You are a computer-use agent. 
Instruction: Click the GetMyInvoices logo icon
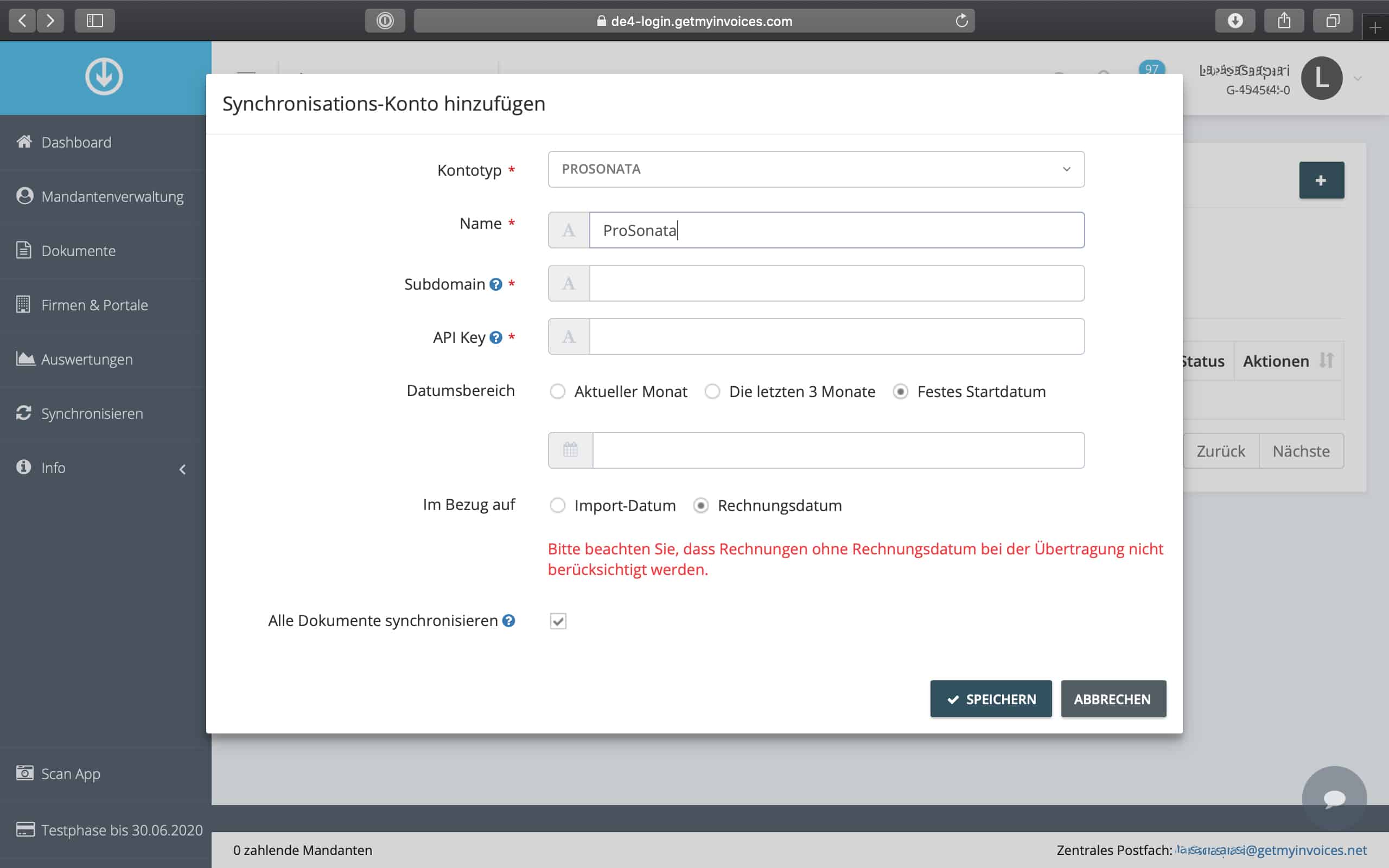coord(104,76)
